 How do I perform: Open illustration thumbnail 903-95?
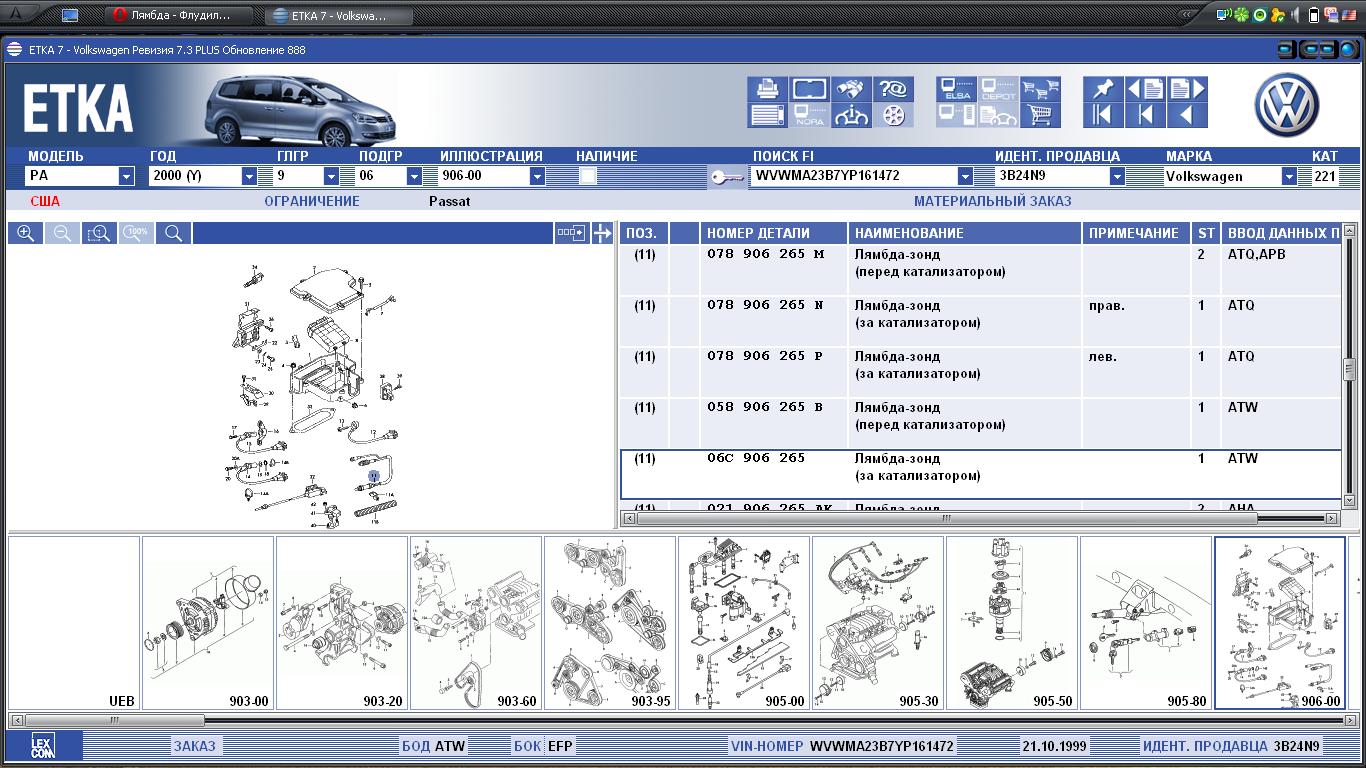click(609, 623)
